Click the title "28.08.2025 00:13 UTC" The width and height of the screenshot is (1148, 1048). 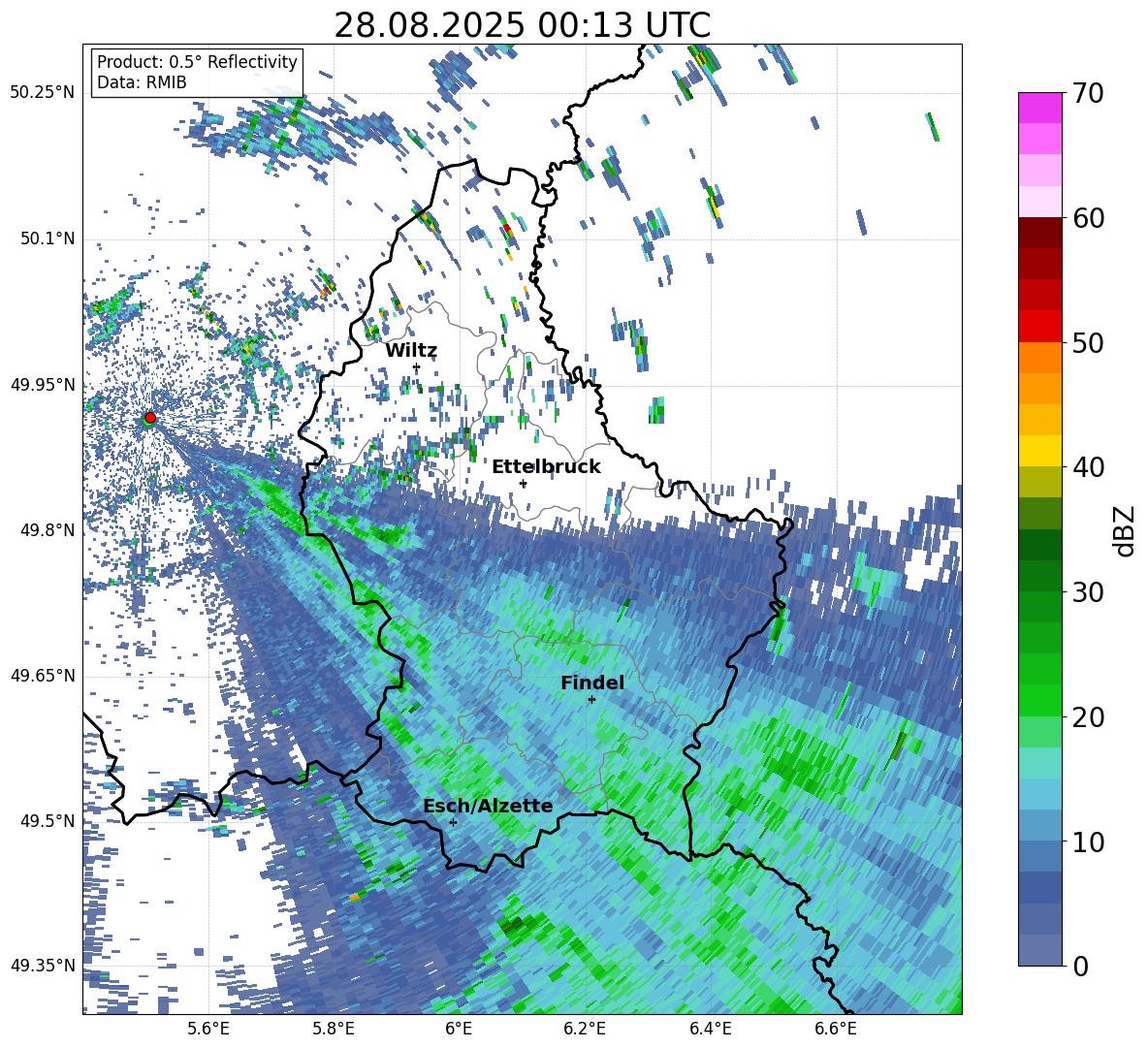[522, 25]
